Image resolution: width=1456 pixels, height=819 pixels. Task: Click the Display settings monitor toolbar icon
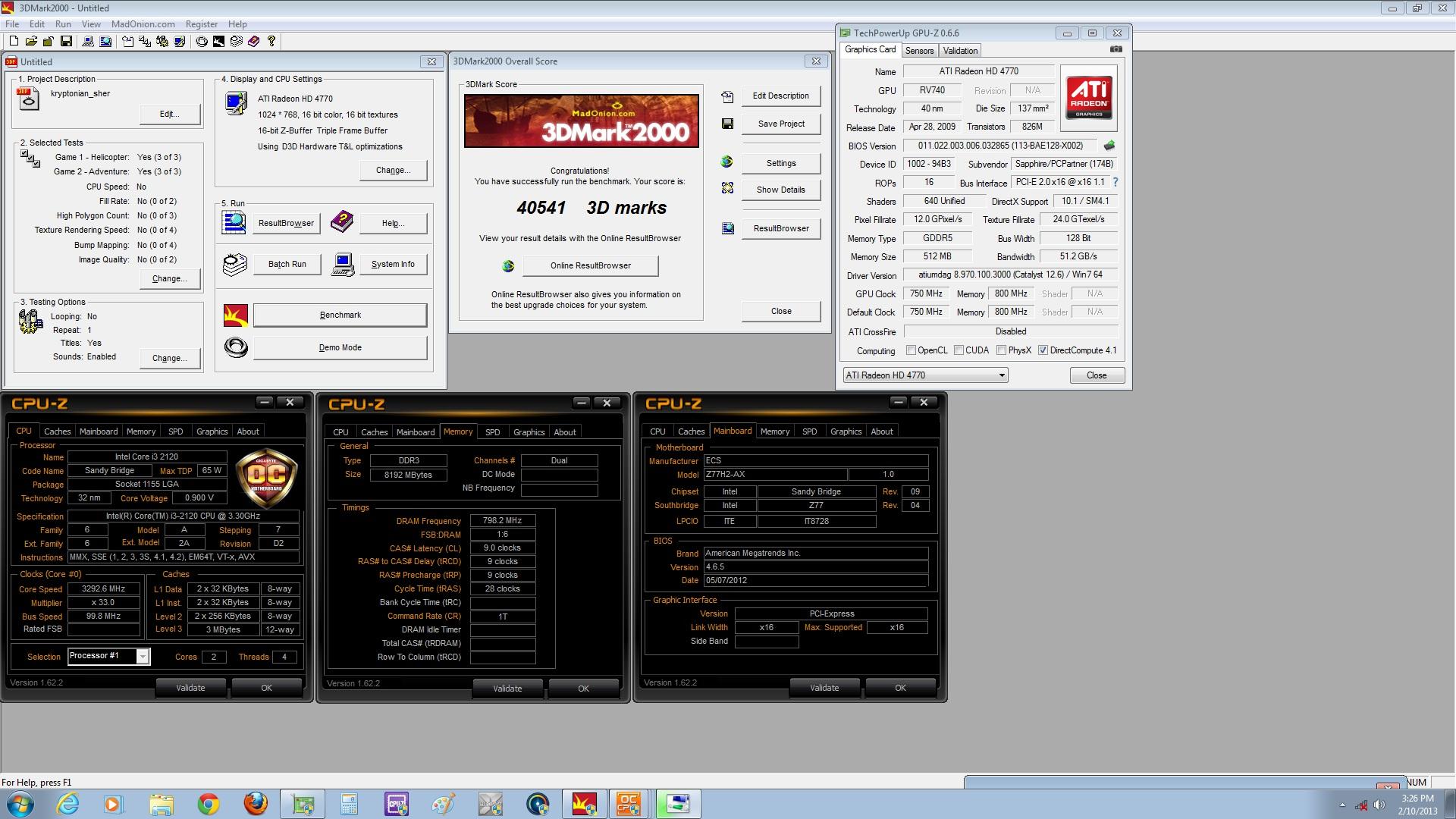click(180, 41)
